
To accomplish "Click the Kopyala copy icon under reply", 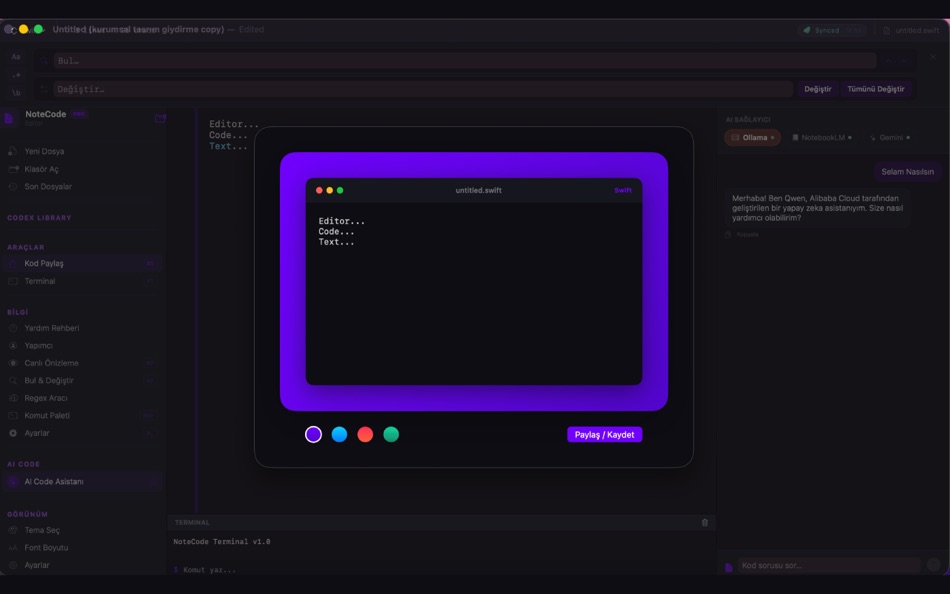I will pos(728,235).
